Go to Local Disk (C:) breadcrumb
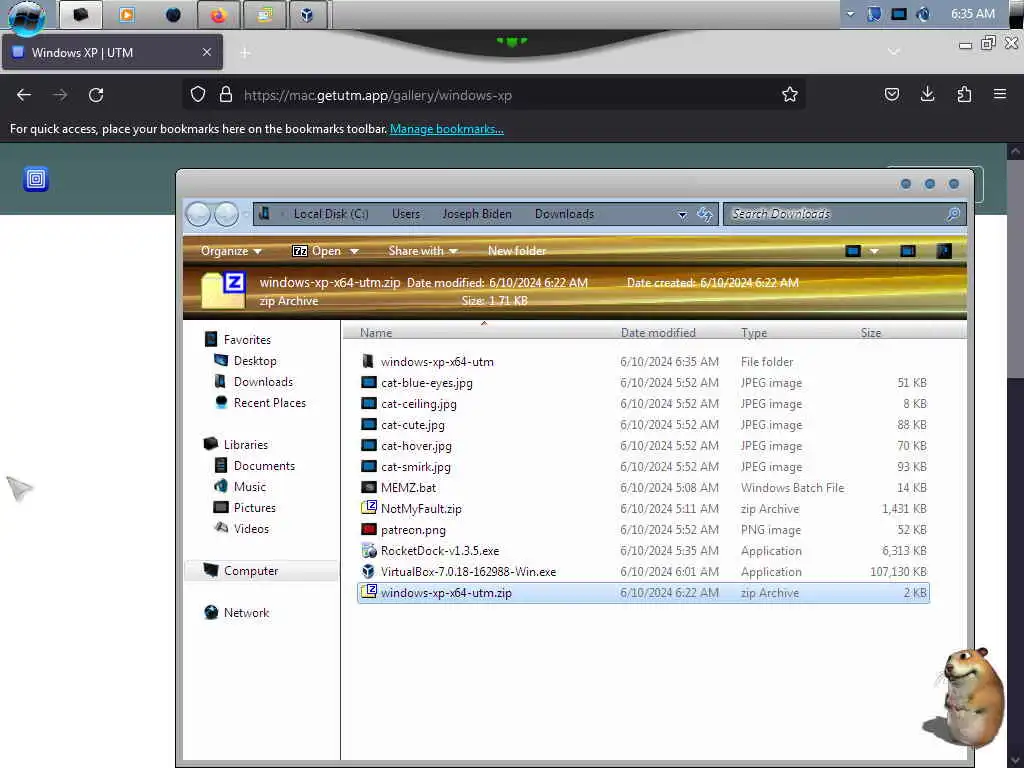The image size is (1024, 768). point(331,214)
